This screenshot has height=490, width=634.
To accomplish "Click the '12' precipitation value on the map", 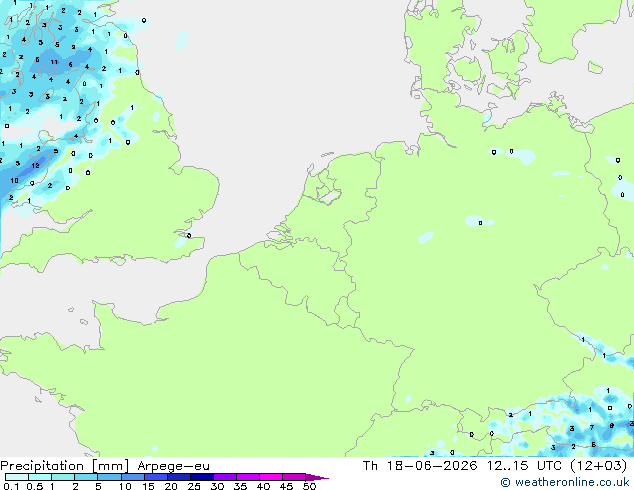I will pyautogui.click(x=36, y=165).
